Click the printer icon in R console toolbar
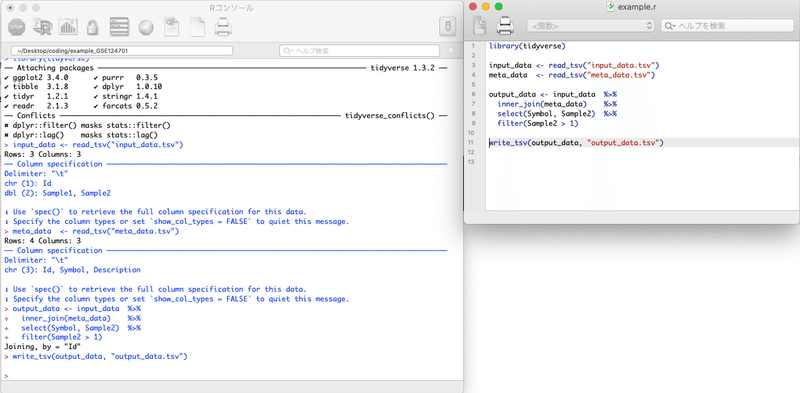The height and width of the screenshot is (393, 800). (x=223, y=27)
